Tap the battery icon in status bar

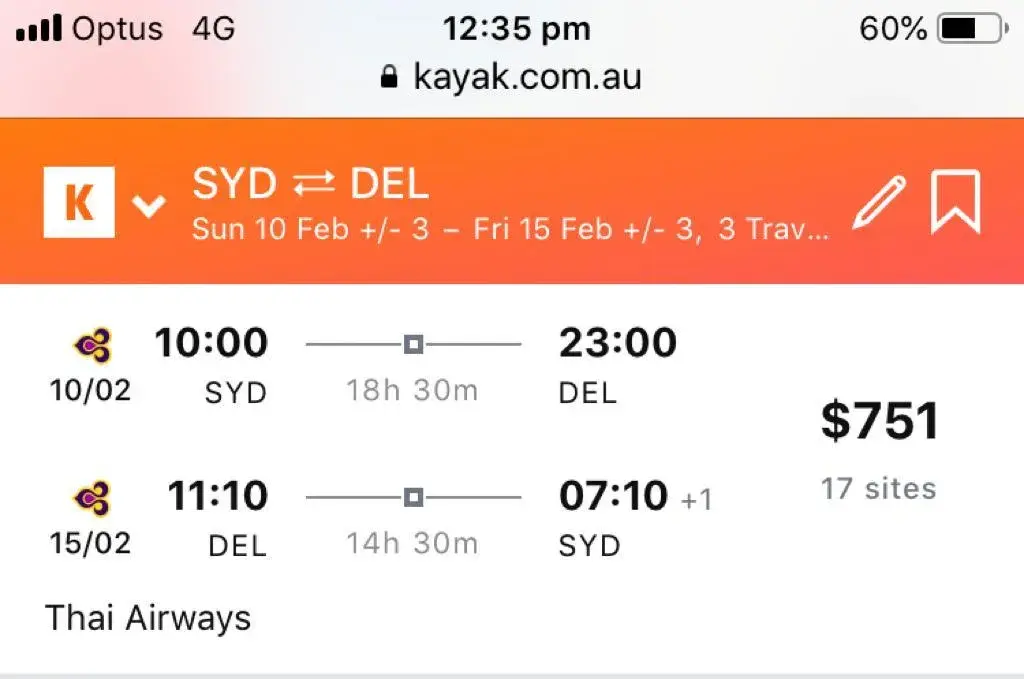971,30
